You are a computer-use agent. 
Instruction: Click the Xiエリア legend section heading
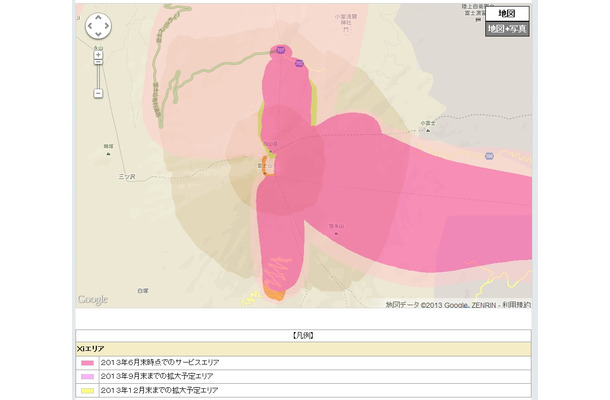pos(90,349)
